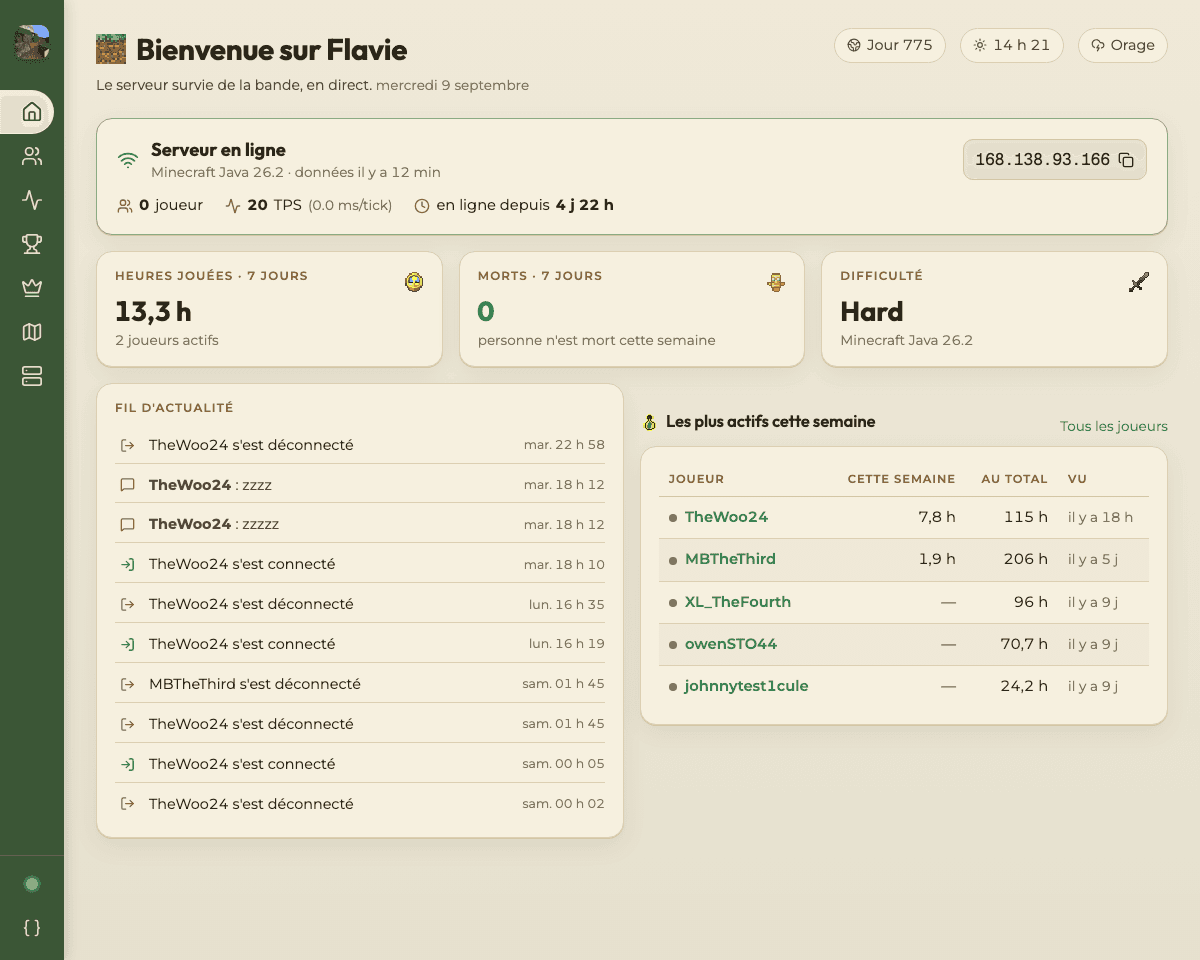
Task: Click the 70,7 h total for owenSTO44
Action: [1024, 644]
